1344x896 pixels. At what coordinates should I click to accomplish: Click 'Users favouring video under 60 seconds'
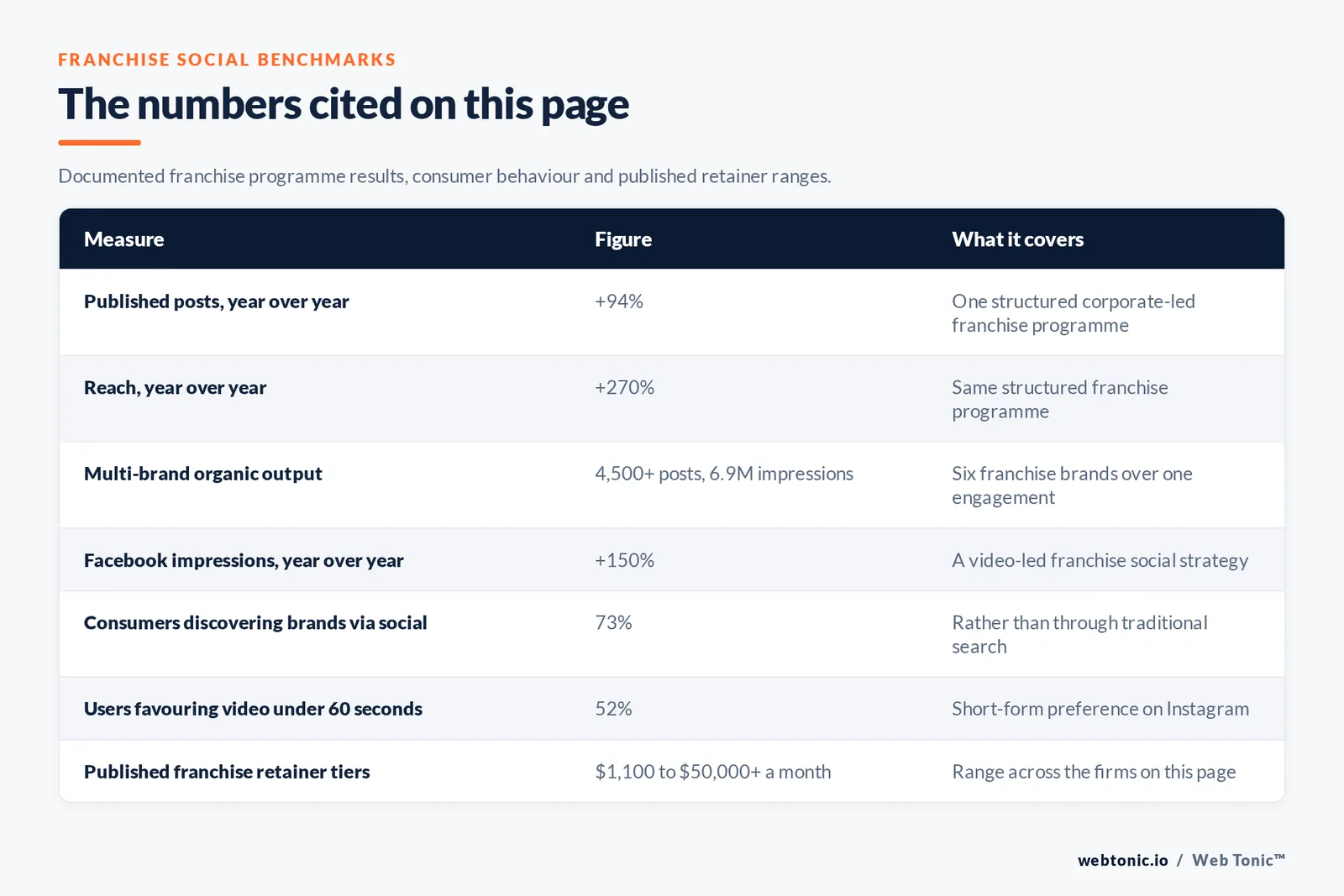click(x=253, y=709)
